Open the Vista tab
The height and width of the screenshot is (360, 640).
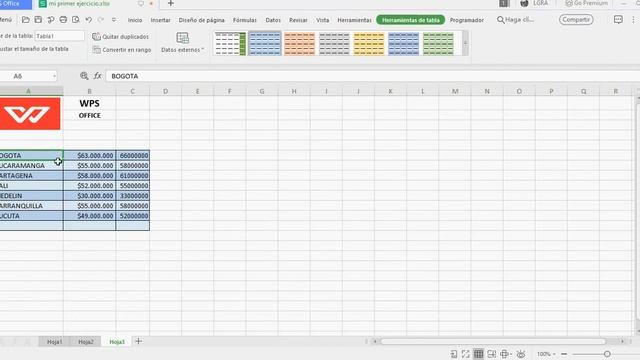[x=322, y=20]
